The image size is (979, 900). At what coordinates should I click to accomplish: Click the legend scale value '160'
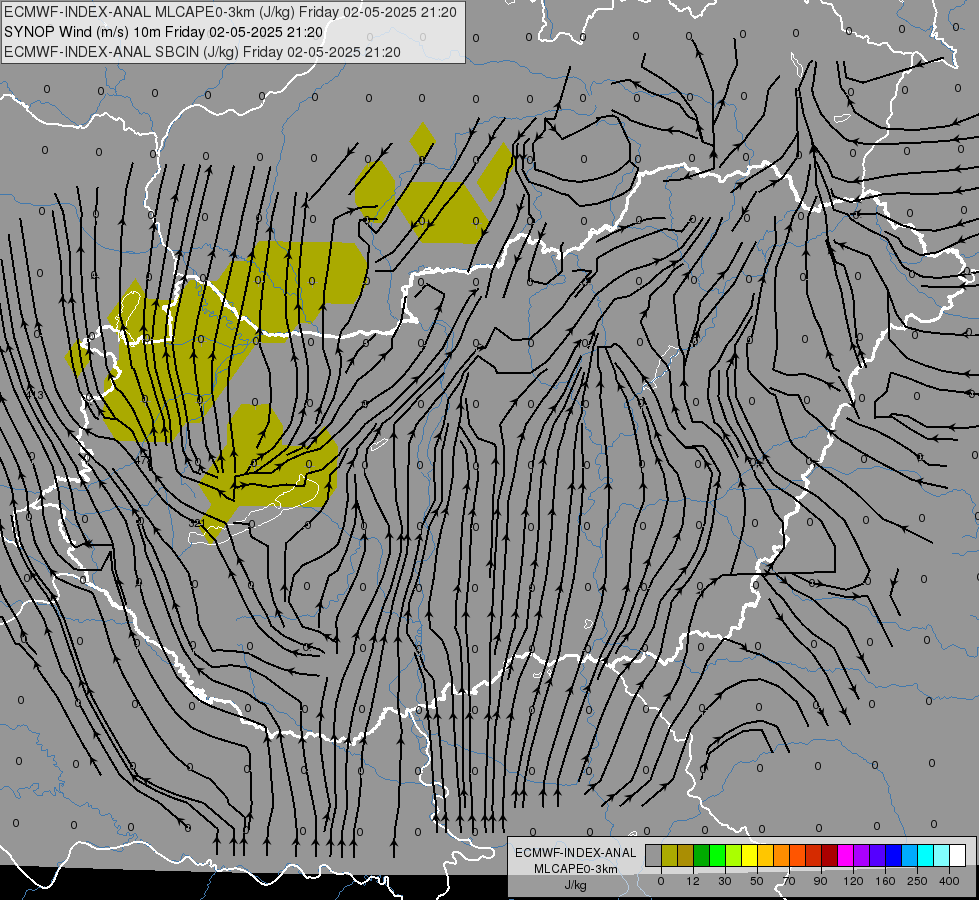click(885, 881)
